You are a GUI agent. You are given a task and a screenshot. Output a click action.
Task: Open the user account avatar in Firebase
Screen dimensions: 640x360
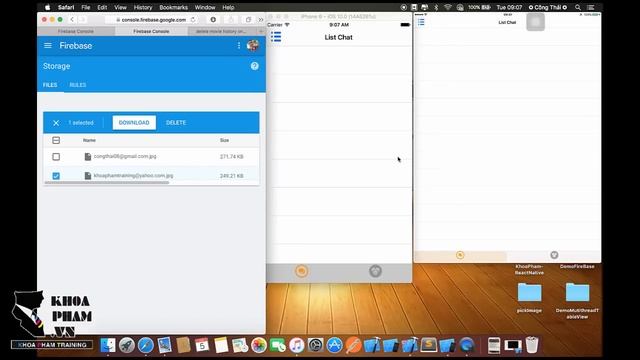coord(253,46)
